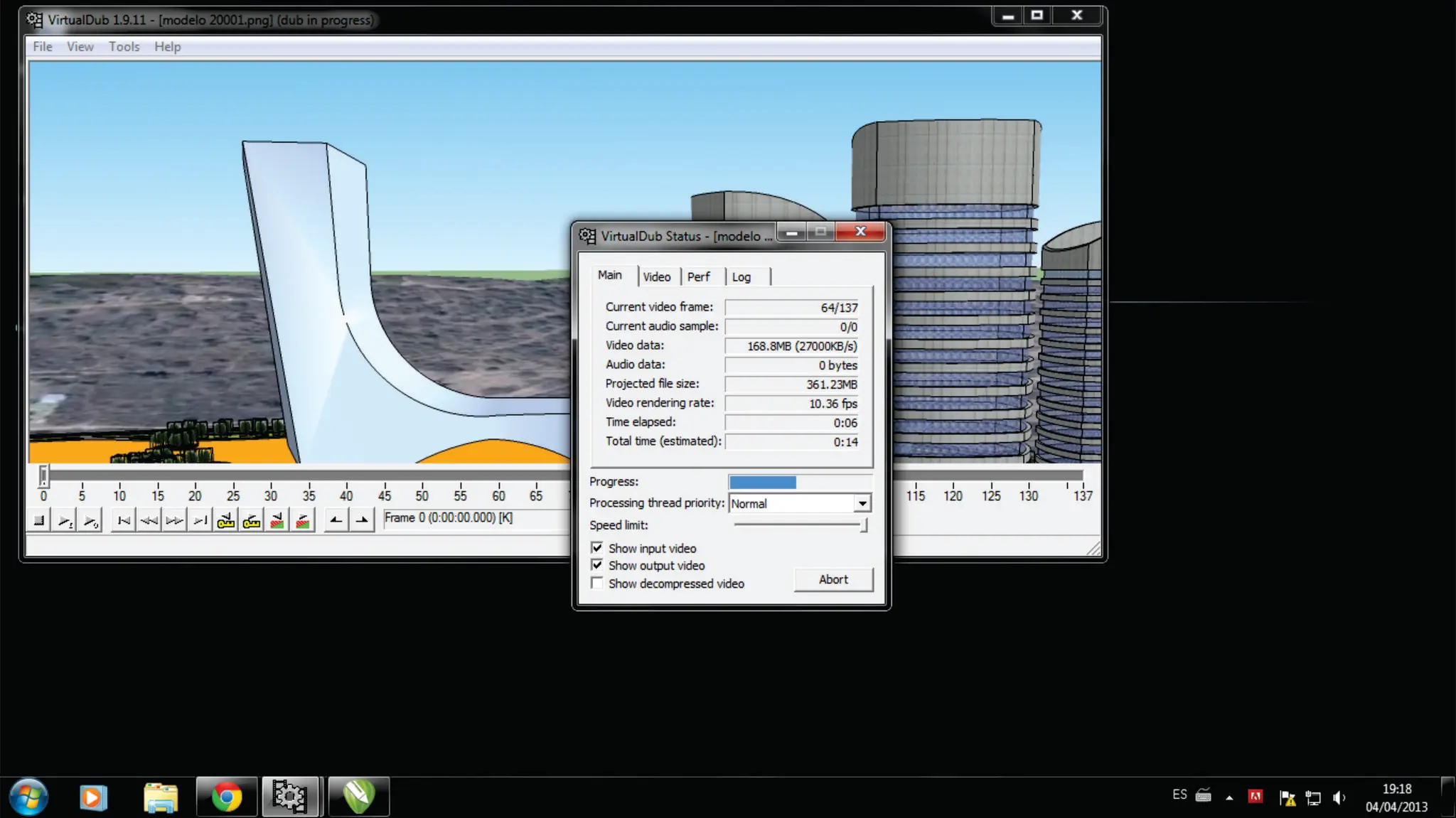Step forward one frame
Viewport: 1456px width, 818px height.
[175, 521]
